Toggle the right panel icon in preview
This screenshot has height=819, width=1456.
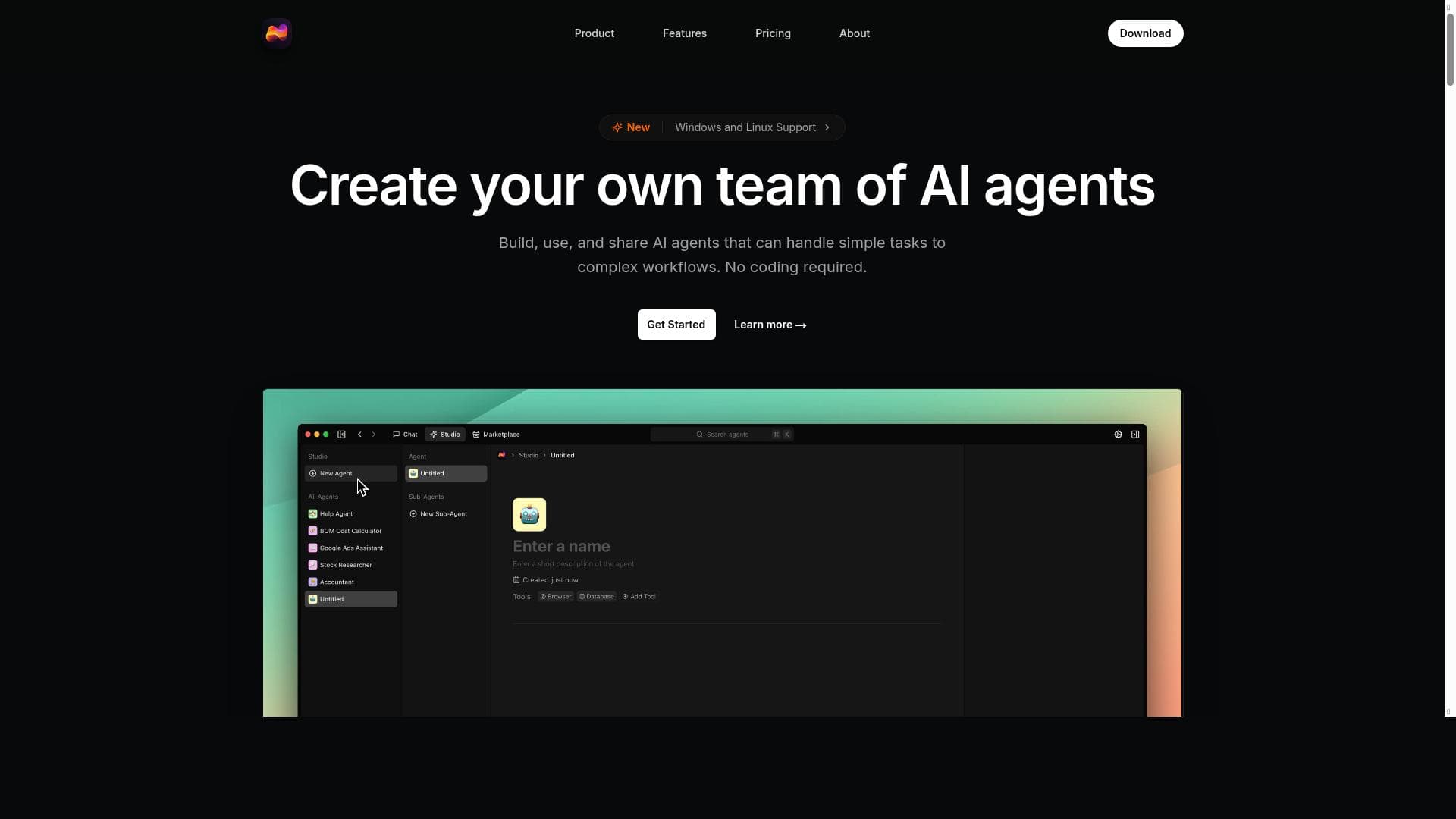1135,435
